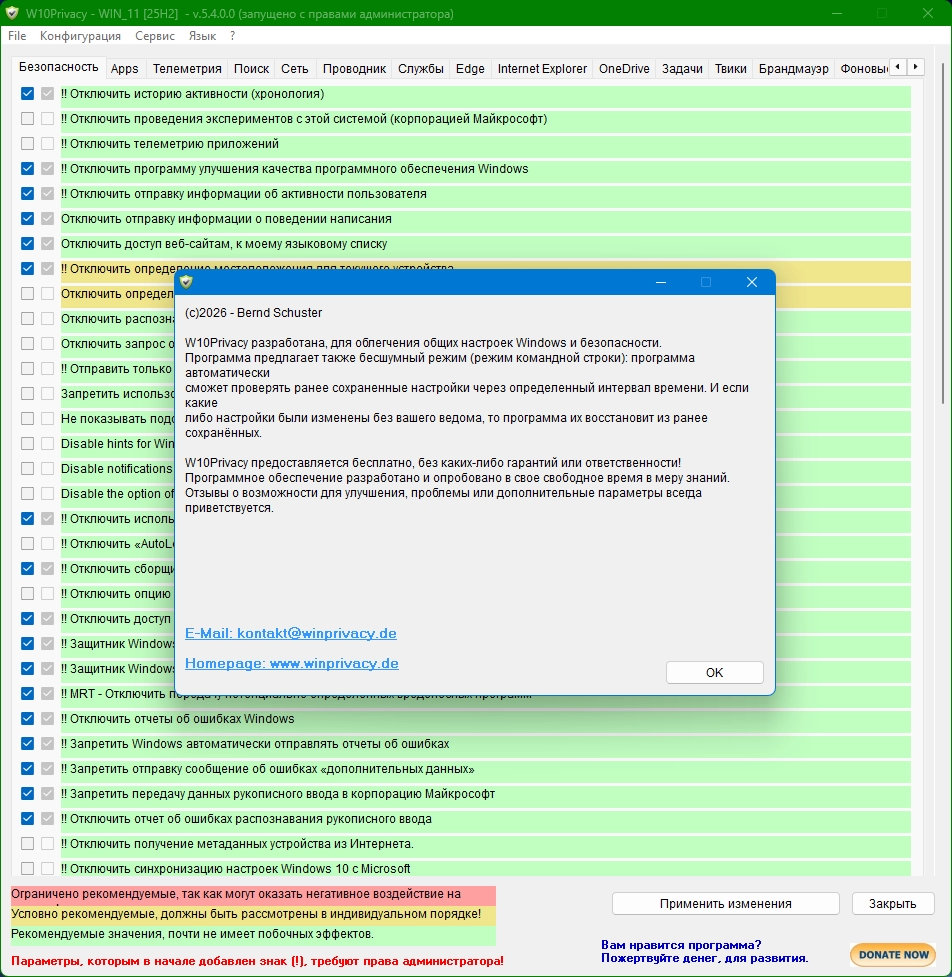Click the red 'Ограничено рекомендуемые' legend bar

coord(253,895)
